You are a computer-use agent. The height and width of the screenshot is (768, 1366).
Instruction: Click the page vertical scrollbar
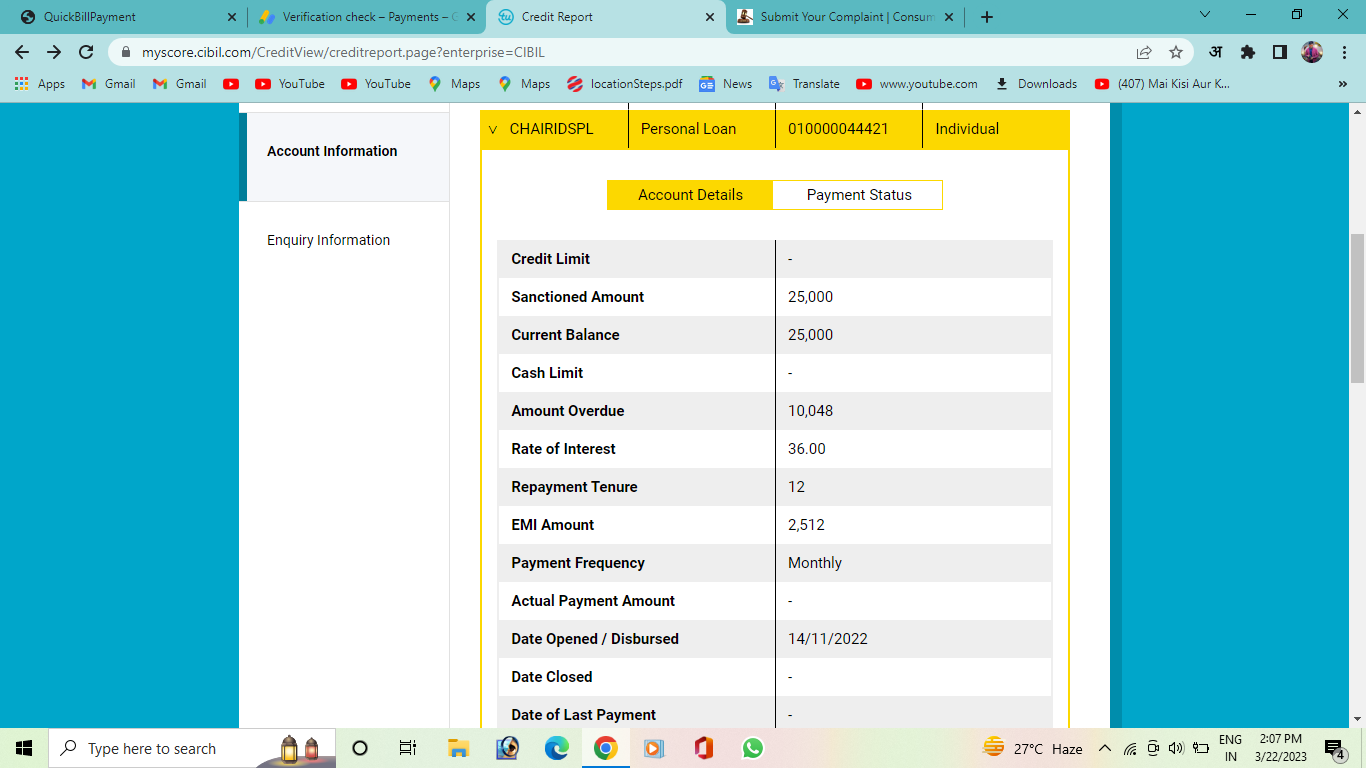pyautogui.click(x=1357, y=308)
